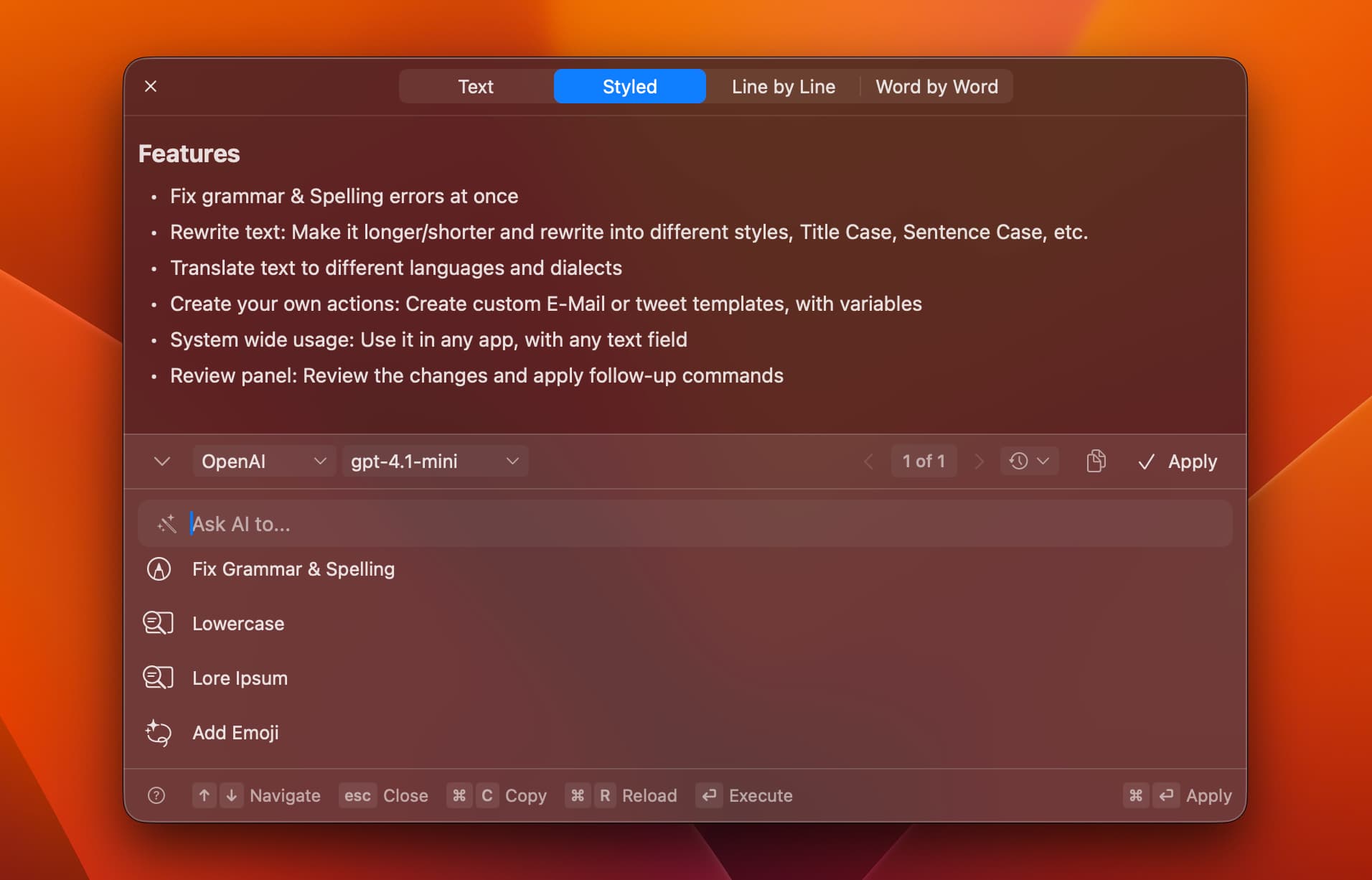Click the Lore Ipsum action icon
Screen dimensions: 1372x880
pos(158,677)
